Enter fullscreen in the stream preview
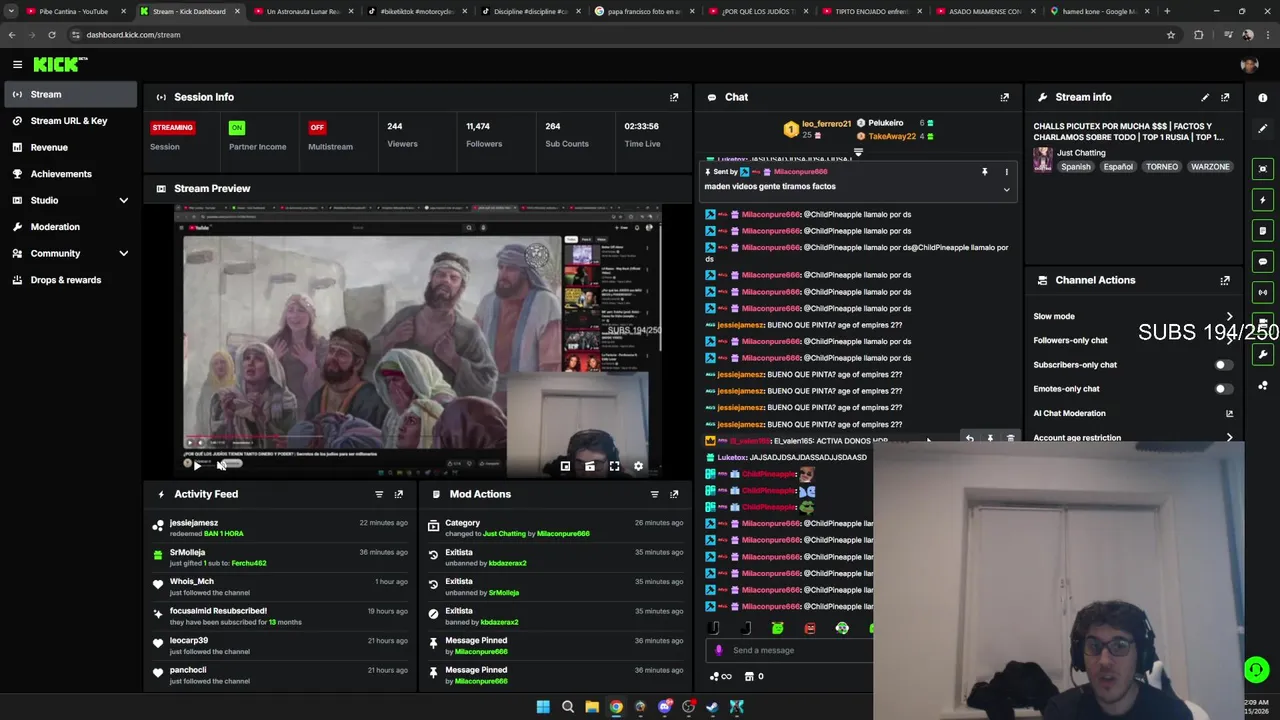This screenshot has width=1280, height=720. (x=614, y=466)
